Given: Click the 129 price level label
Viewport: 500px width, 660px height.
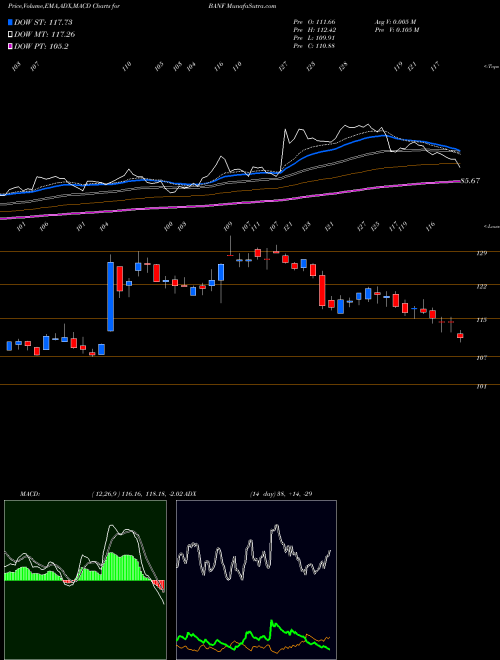Looking at the screenshot, I should point(482,253).
